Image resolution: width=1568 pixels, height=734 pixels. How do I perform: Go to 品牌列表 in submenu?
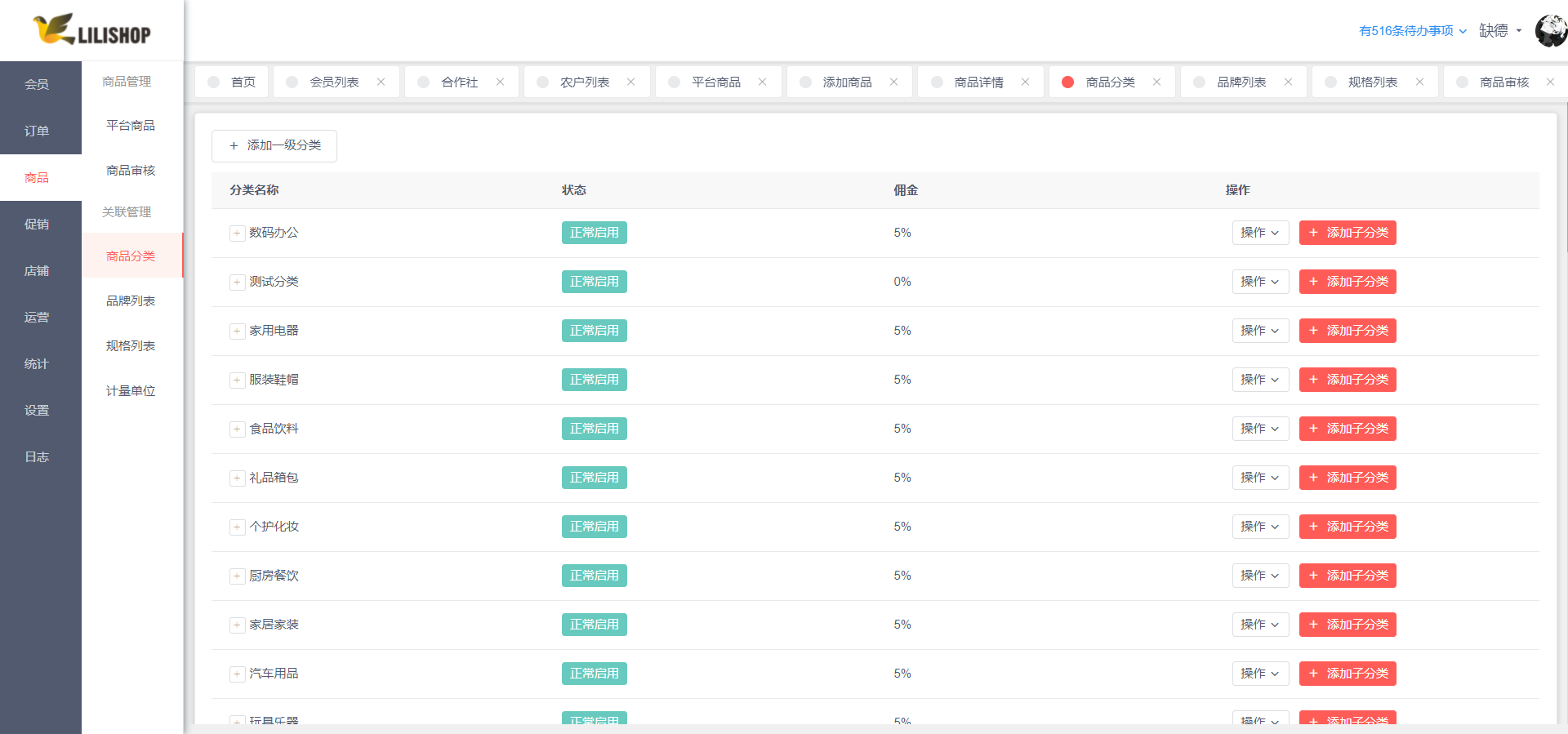(131, 300)
